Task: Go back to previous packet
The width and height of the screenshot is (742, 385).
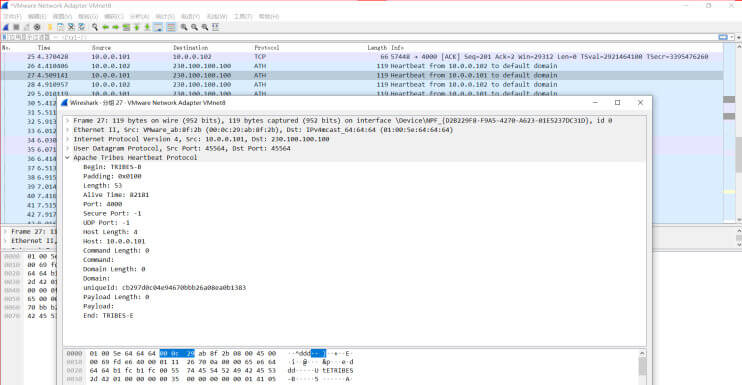Action: (105, 27)
